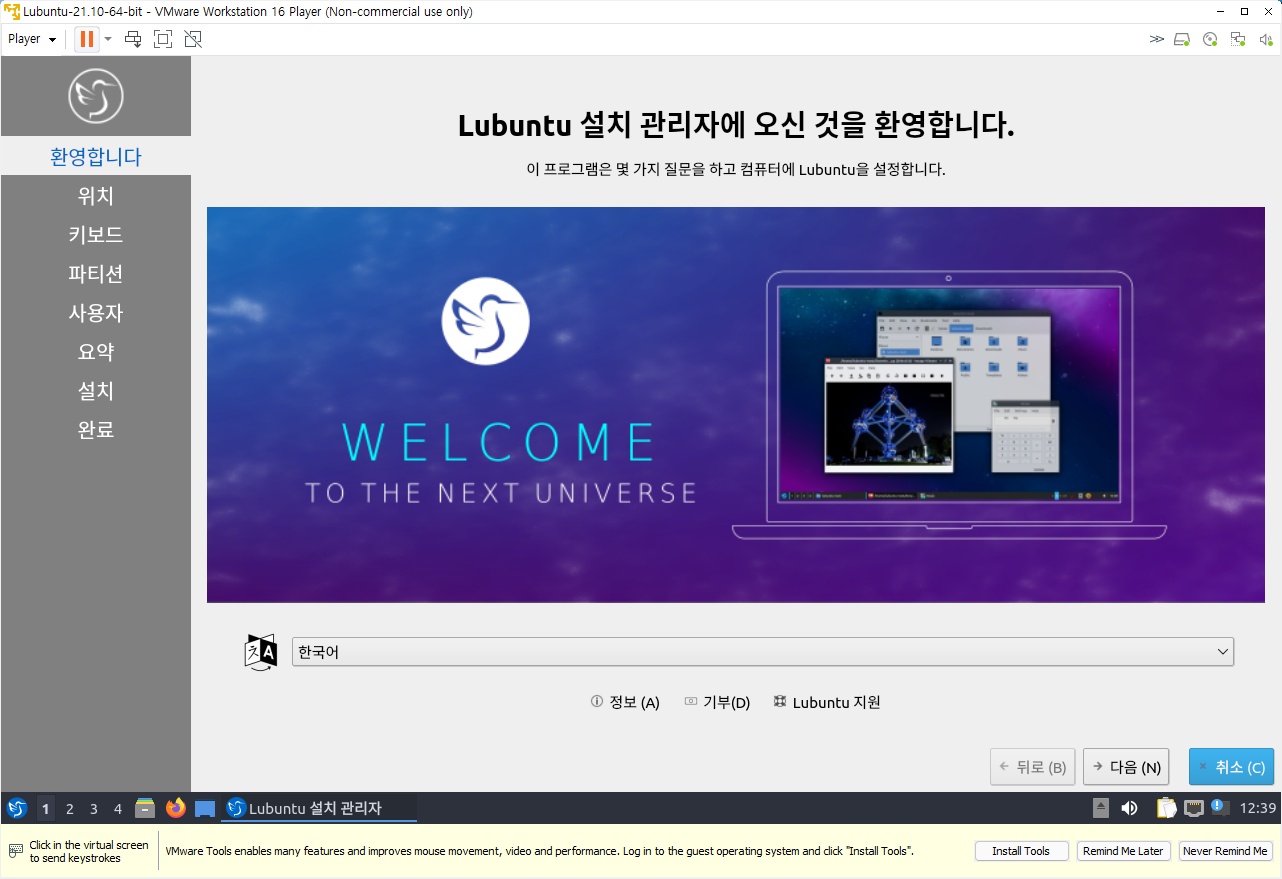Open the 한국어 language dropdown

click(x=763, y=652)
